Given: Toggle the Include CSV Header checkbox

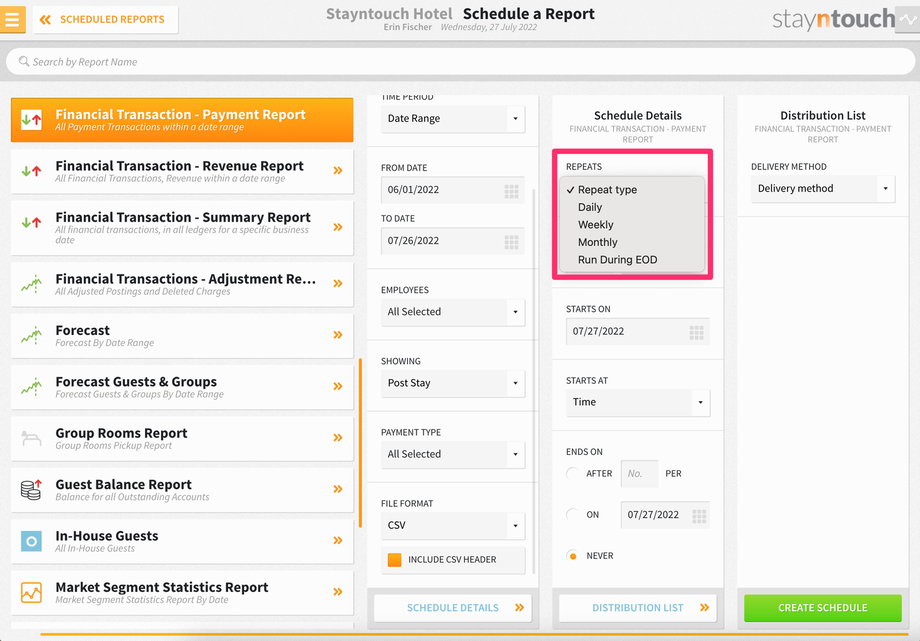Looking at the screenshot, I should tap(395, 559).
